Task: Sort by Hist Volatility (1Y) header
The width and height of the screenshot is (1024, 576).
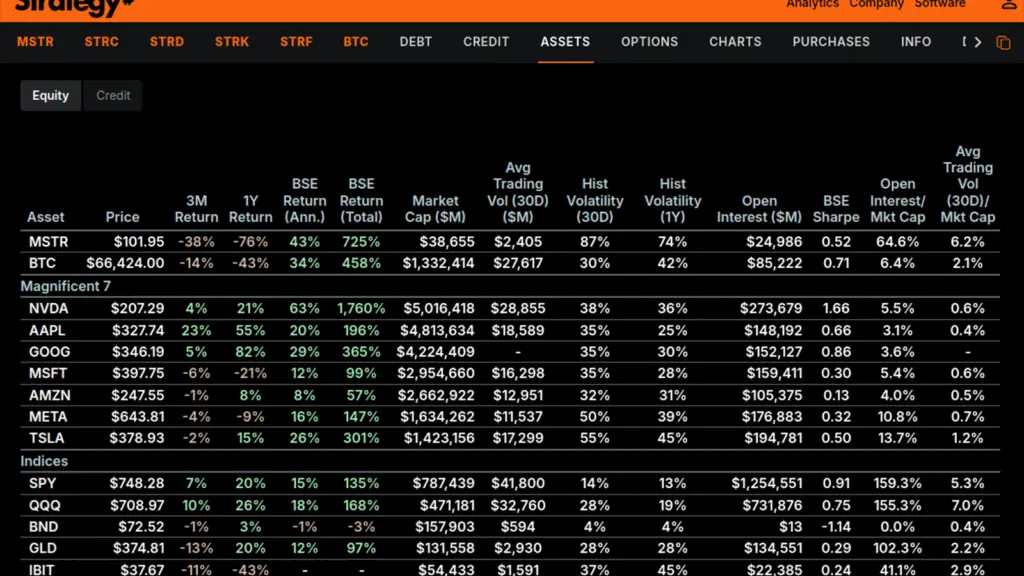Action: click(x=672, y=200)
